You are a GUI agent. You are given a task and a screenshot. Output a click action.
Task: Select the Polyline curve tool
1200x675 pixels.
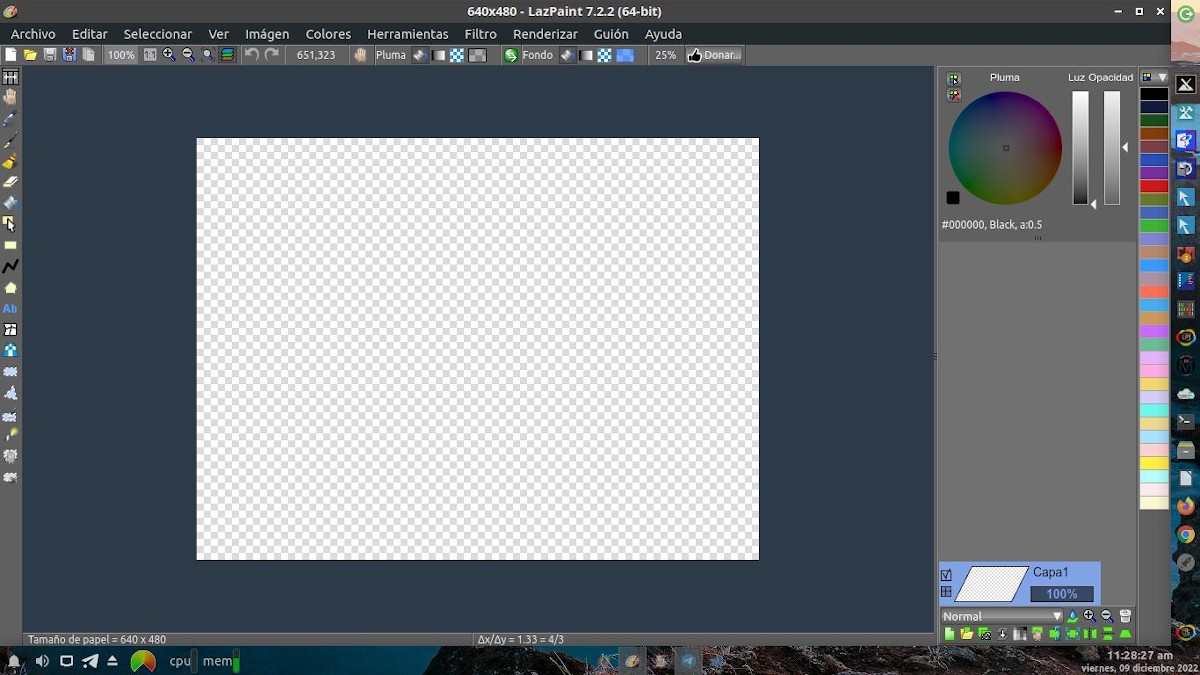pos(10,266)
